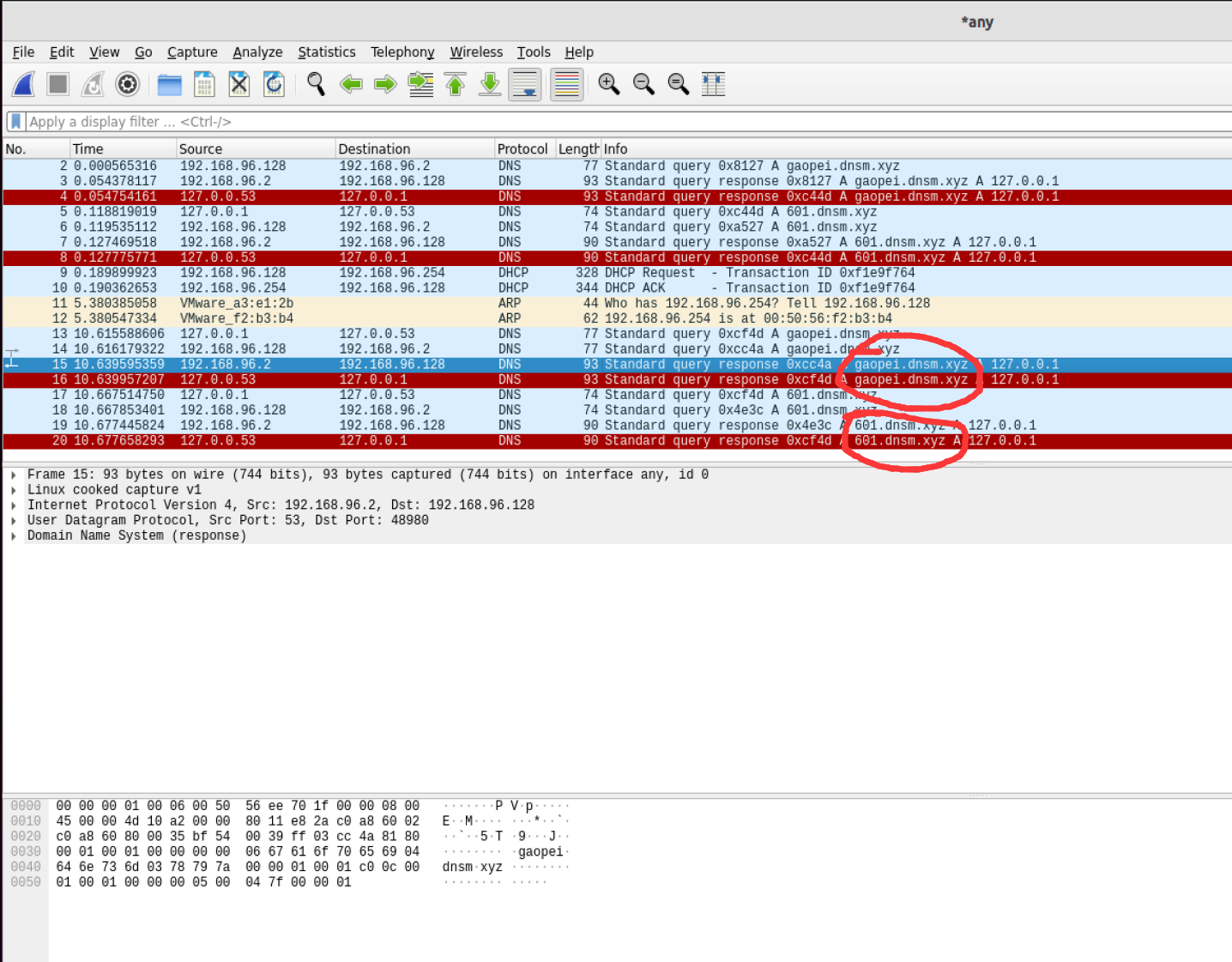Screen dimensions: 1232x962
Task: Select packet 18 query 0x4e3c row
Action: coord(618,410)
